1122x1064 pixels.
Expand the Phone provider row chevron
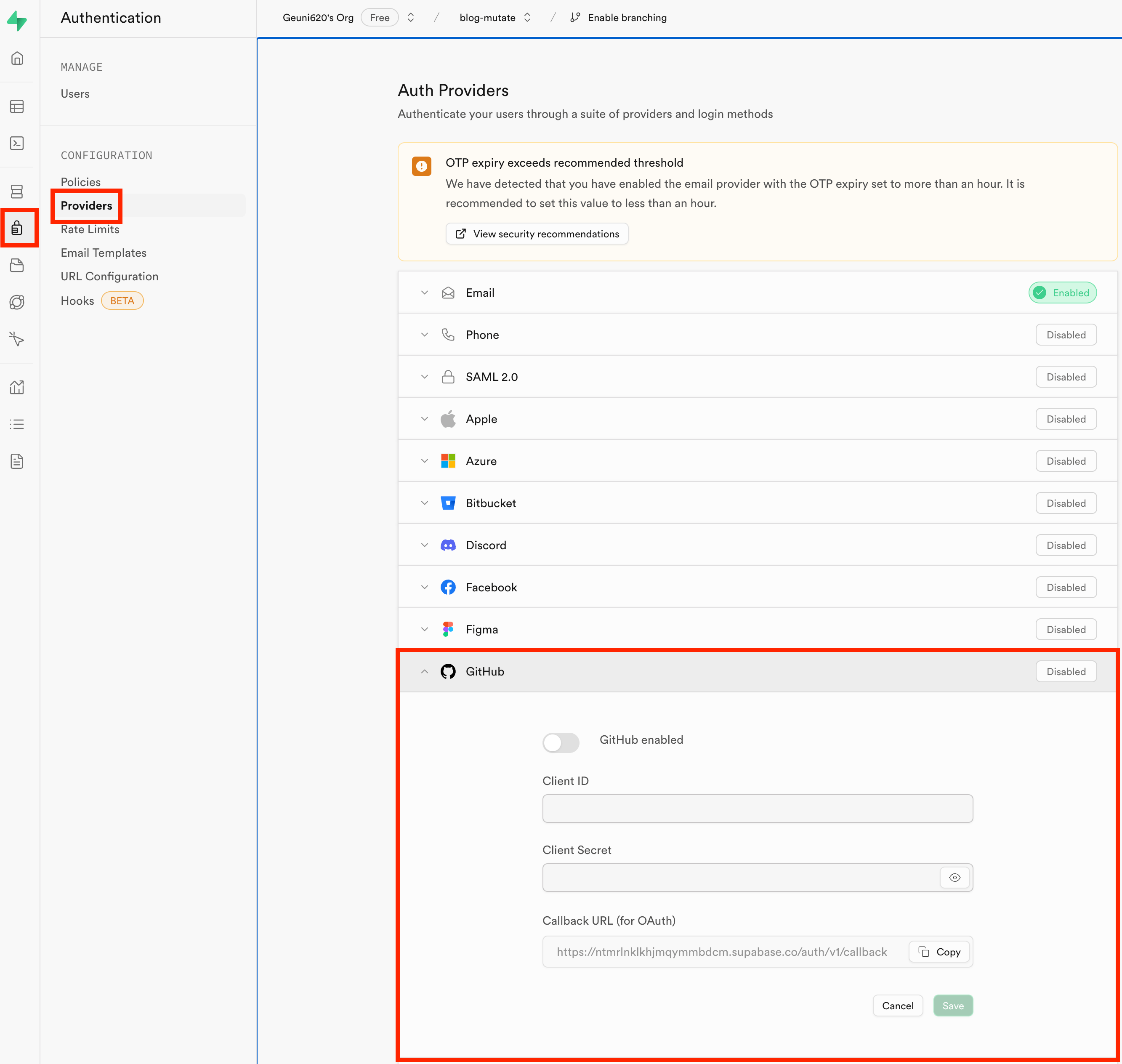[x=424, y=335]
